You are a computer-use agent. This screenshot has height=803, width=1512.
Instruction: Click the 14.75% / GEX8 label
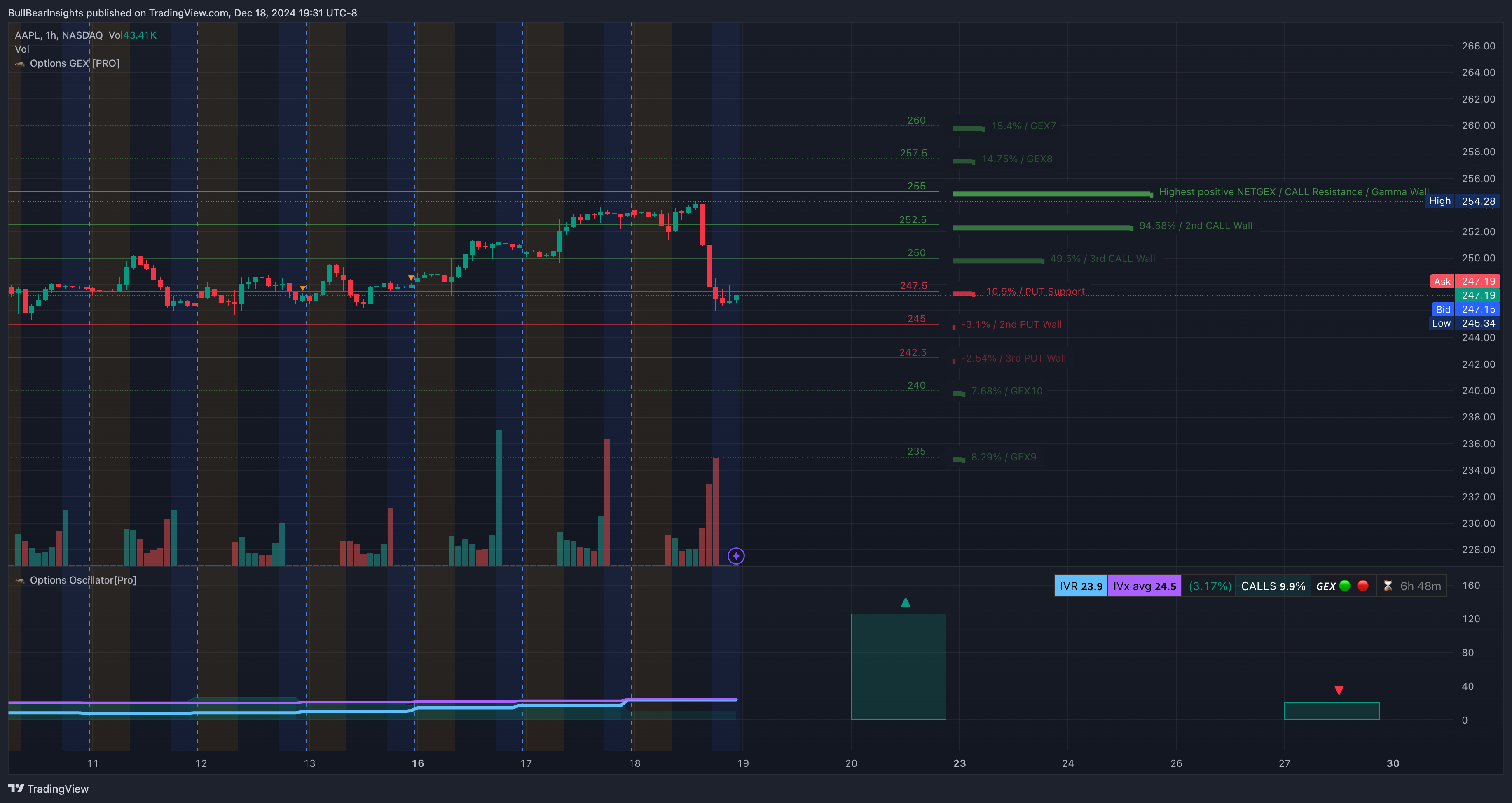pos(1017,159)
